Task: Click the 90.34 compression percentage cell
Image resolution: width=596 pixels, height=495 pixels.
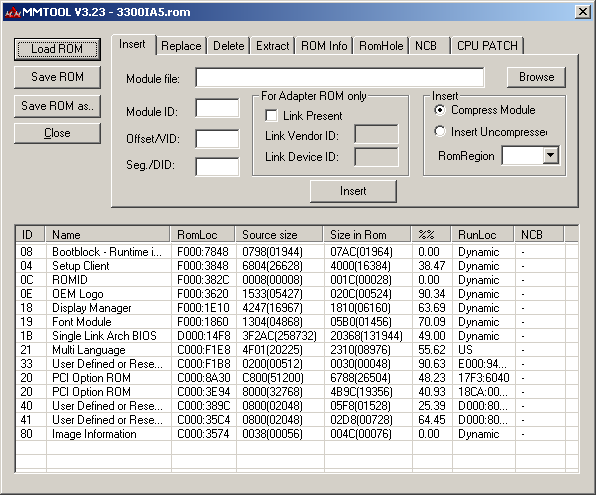Action: [x=432, y=294]
